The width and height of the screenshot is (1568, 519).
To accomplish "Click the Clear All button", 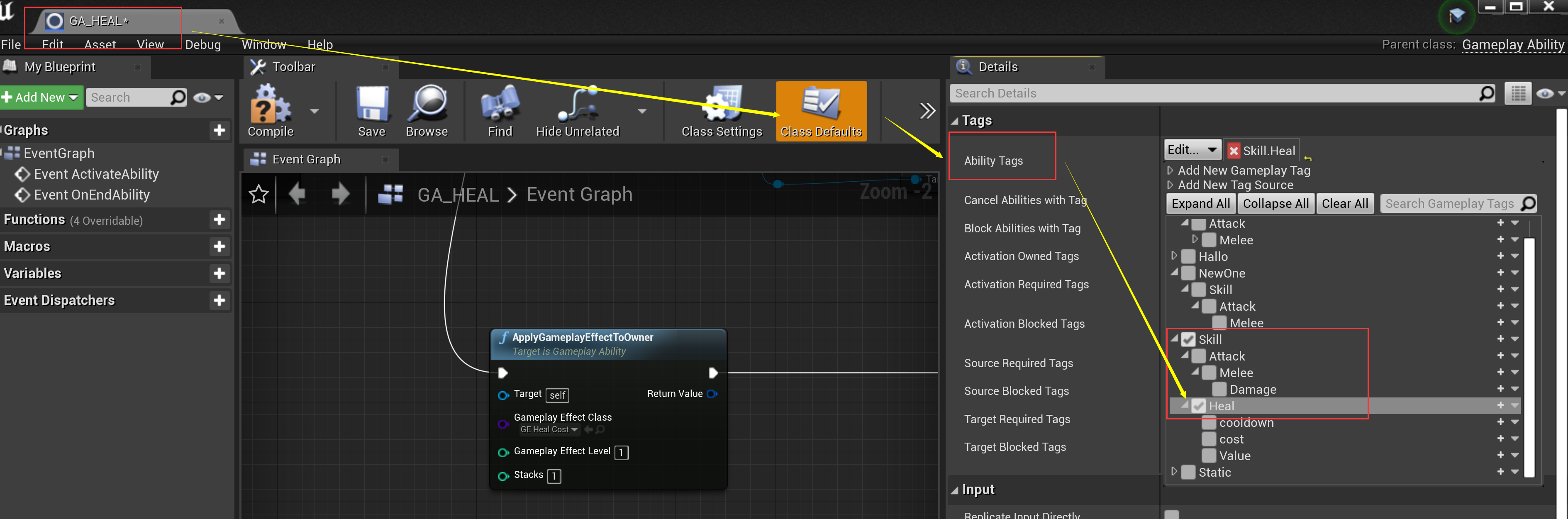I will [x=1345, y=203].
